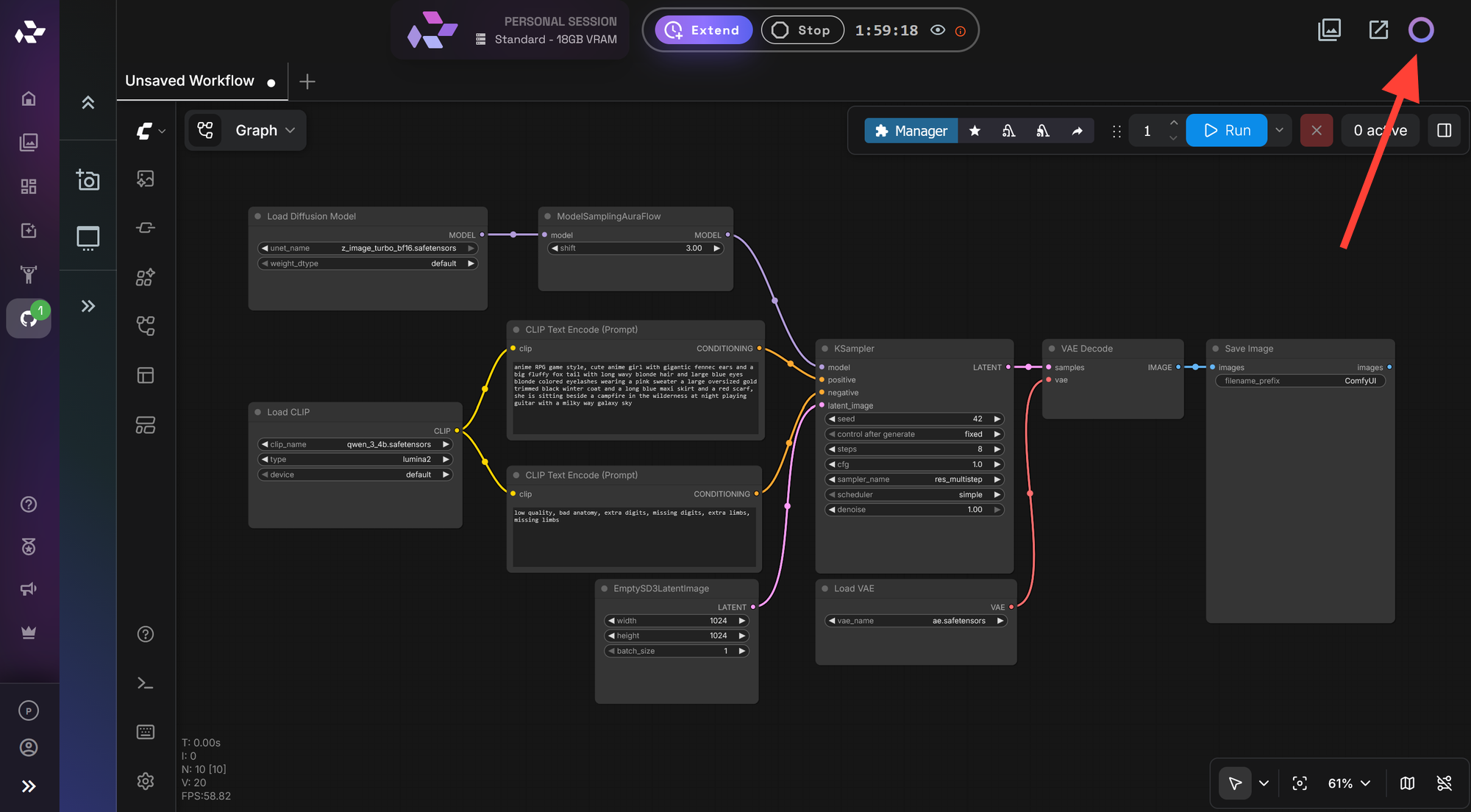Edit the positive prompt text area
This screenshot has width=1471, height=812.
[x=635, y=397]
